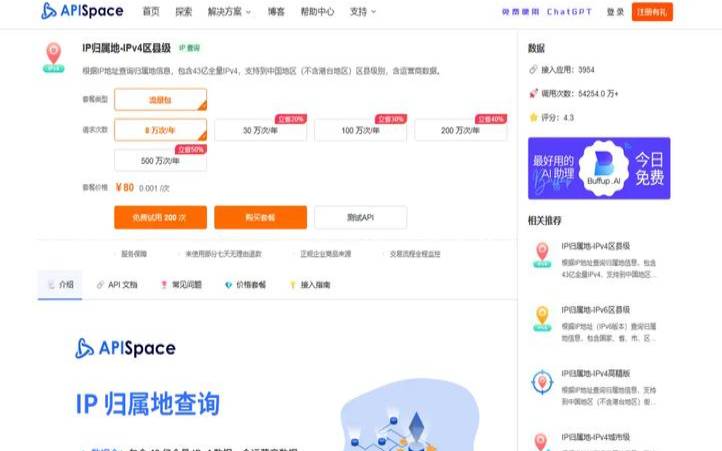This screenshot has width=722, height=451.
Task: Open recommended IP归属地-IPv6区县级 link
Action: (x=595, y=310)
